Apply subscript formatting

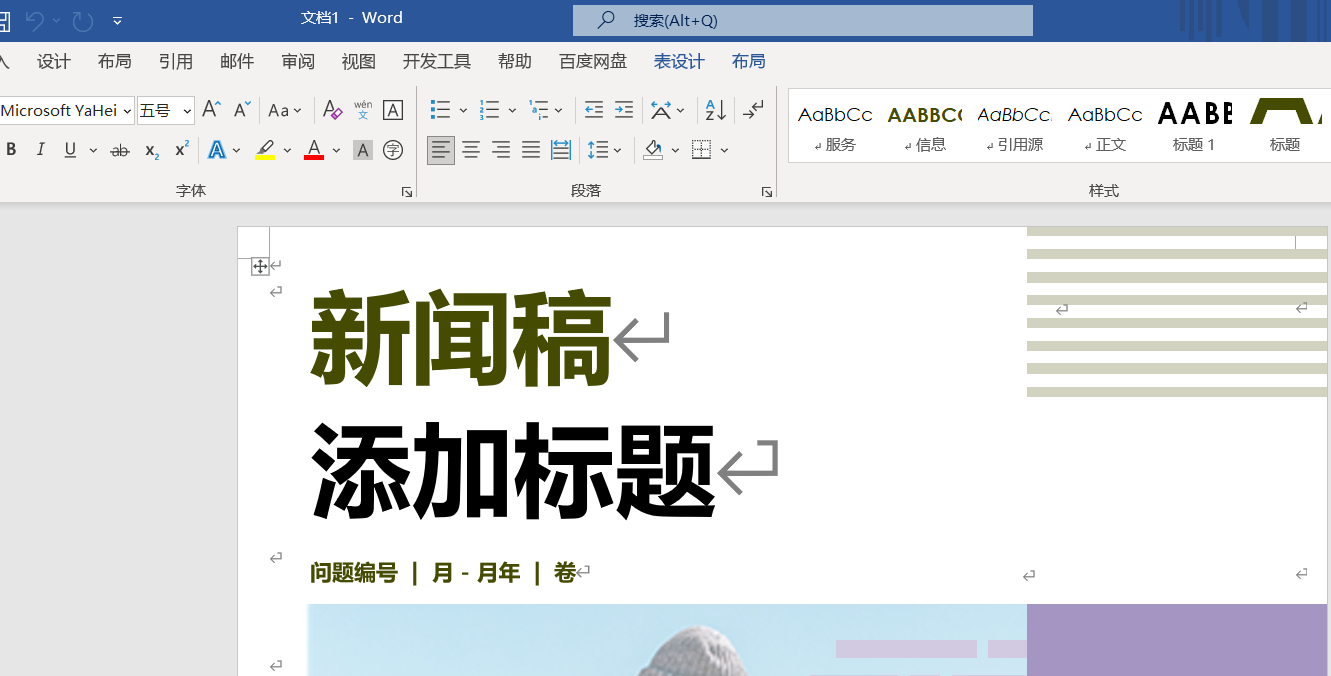151,150
